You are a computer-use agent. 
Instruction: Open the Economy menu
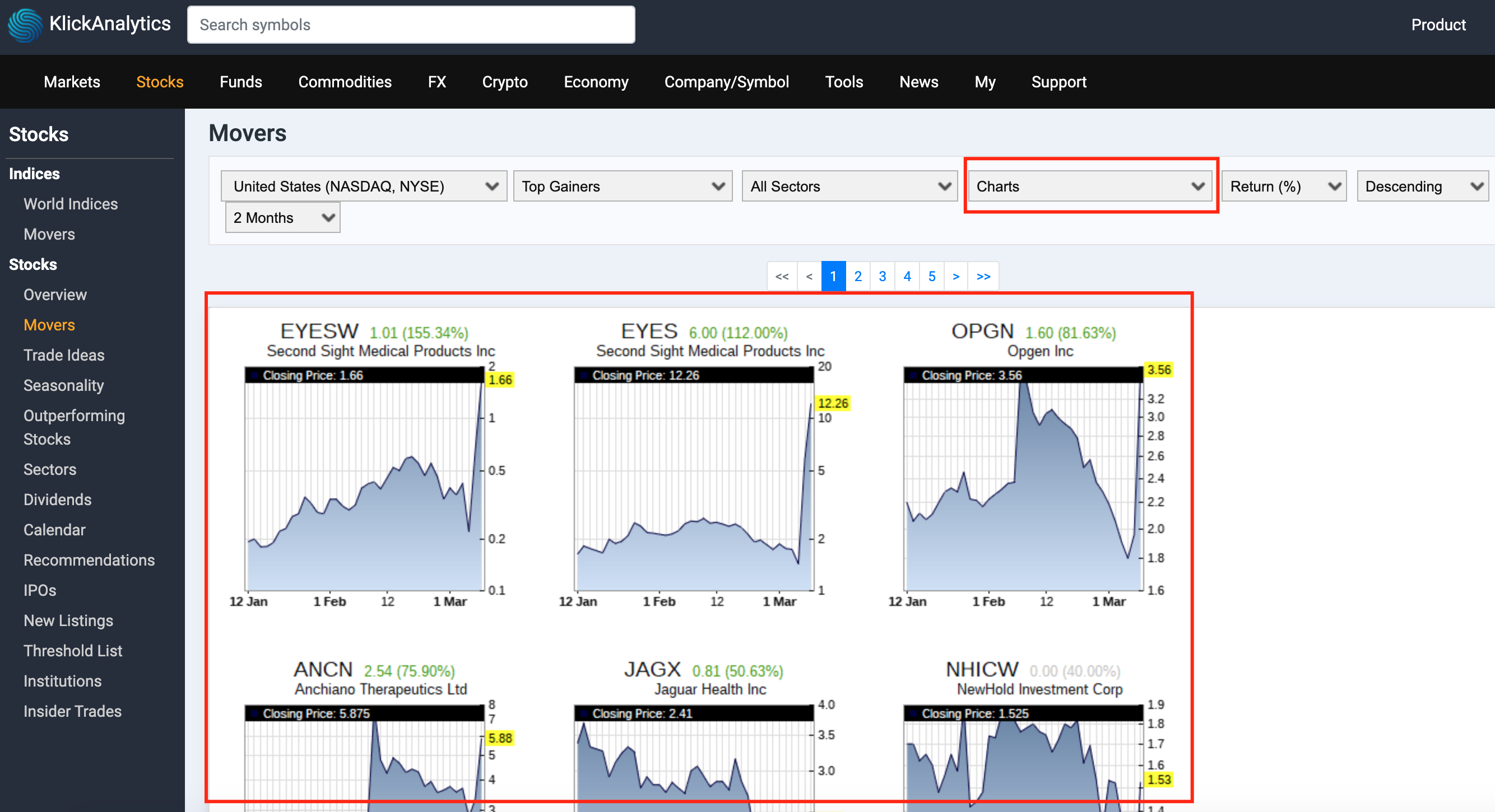coord(596,82)
